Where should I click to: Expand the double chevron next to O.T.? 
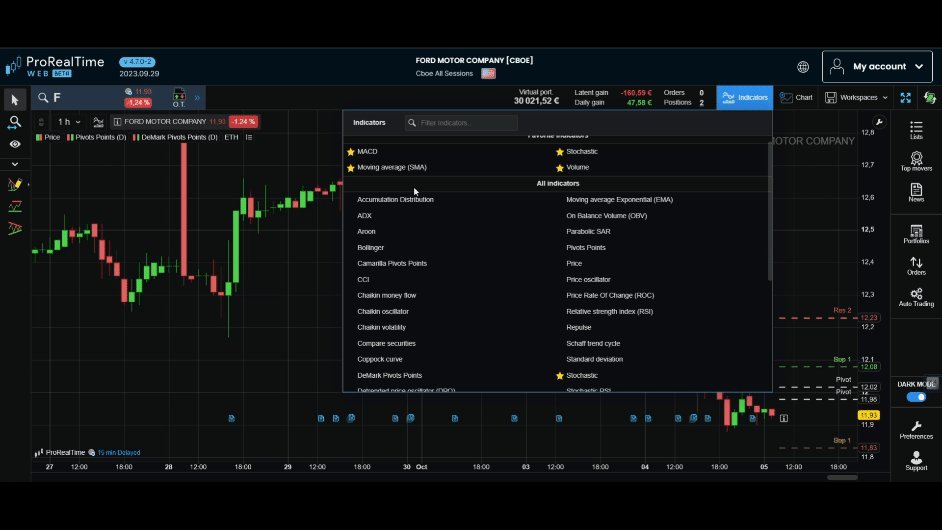[197, 97]
